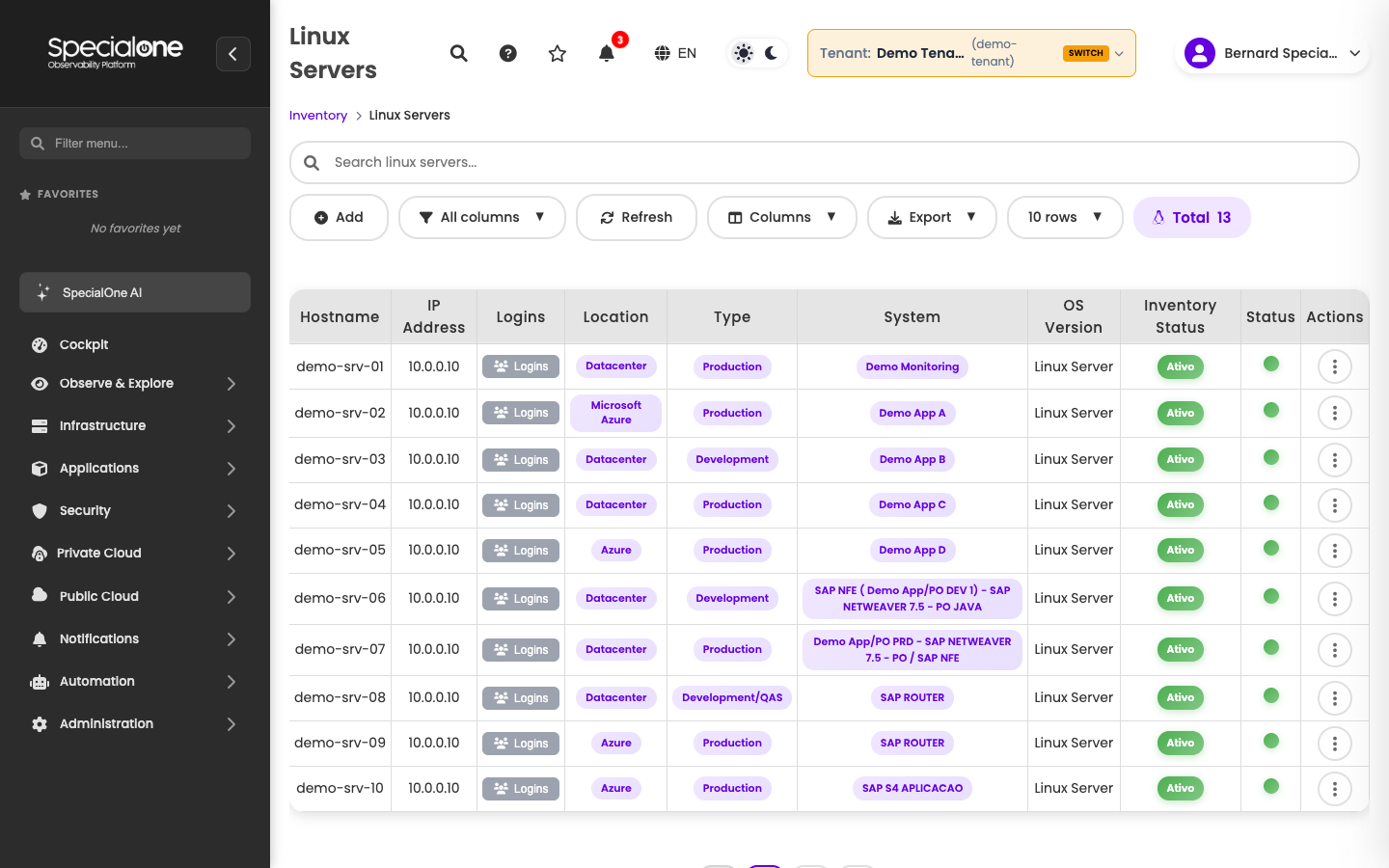Open actions menu for demo-srv-05
Image resolution: width=1389 pixels, height=868 pixels.
click(x=1335, y=551)
